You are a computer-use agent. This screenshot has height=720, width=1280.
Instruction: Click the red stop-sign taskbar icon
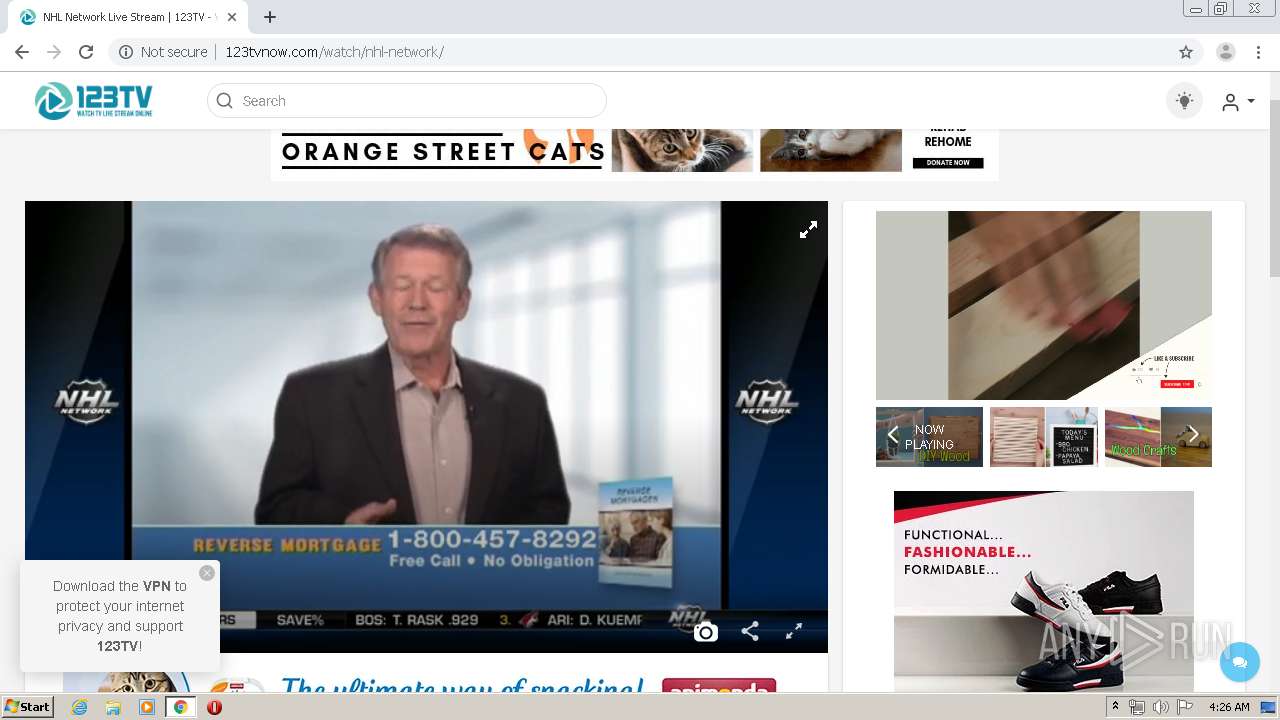(x=214, y=707)
